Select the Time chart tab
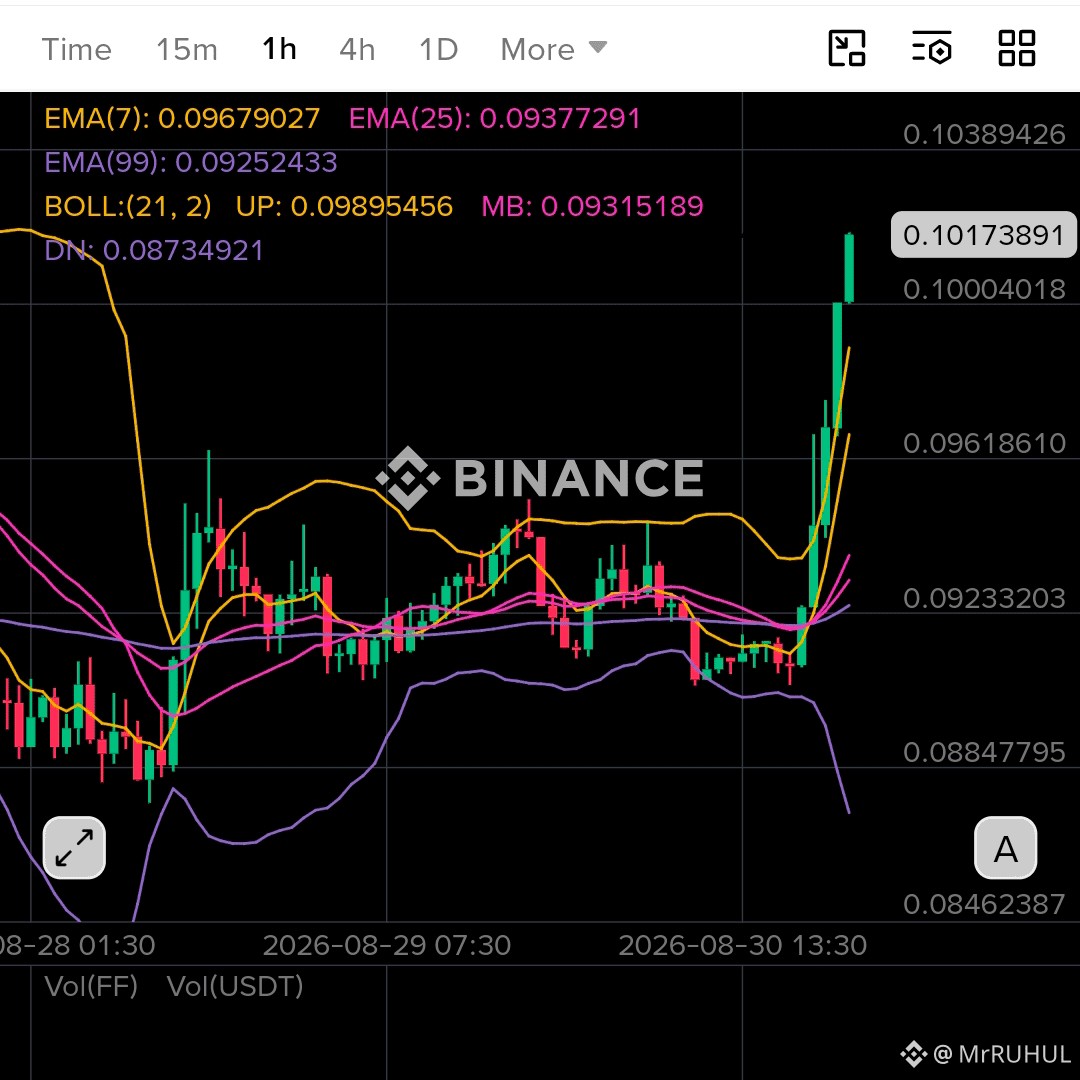The width and height of the screenshot is (1080, 1080). 76,50
